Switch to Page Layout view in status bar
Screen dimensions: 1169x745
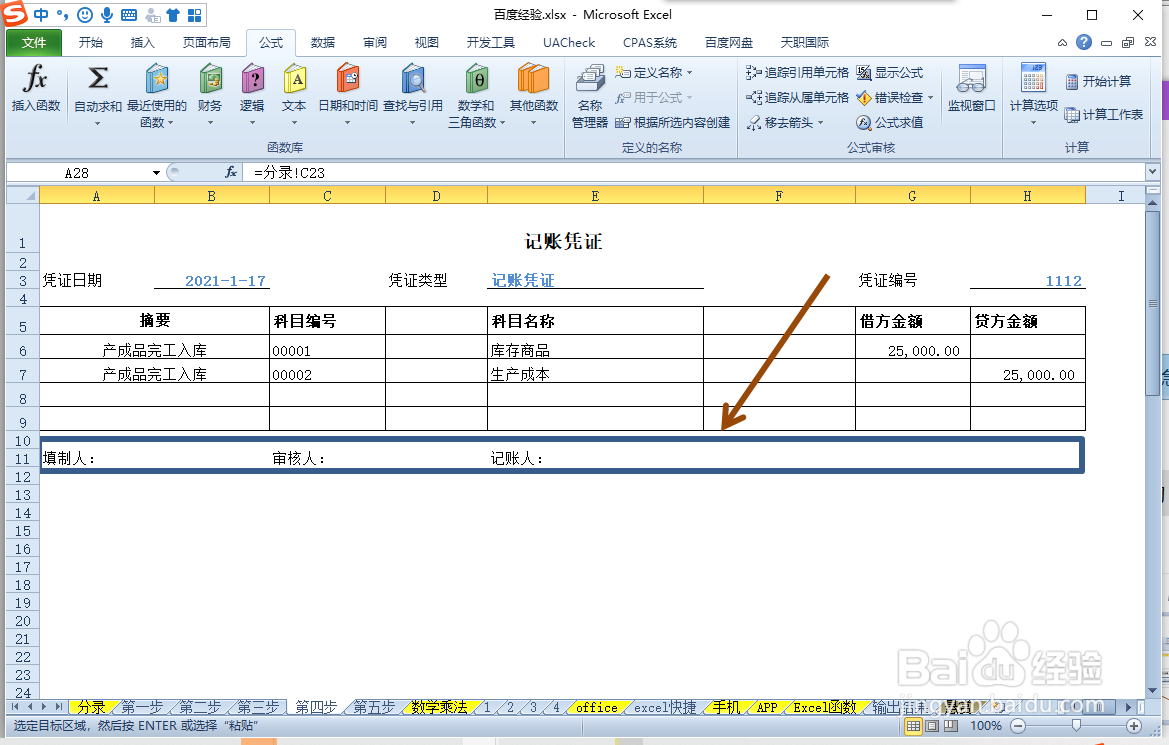(932, 726)
